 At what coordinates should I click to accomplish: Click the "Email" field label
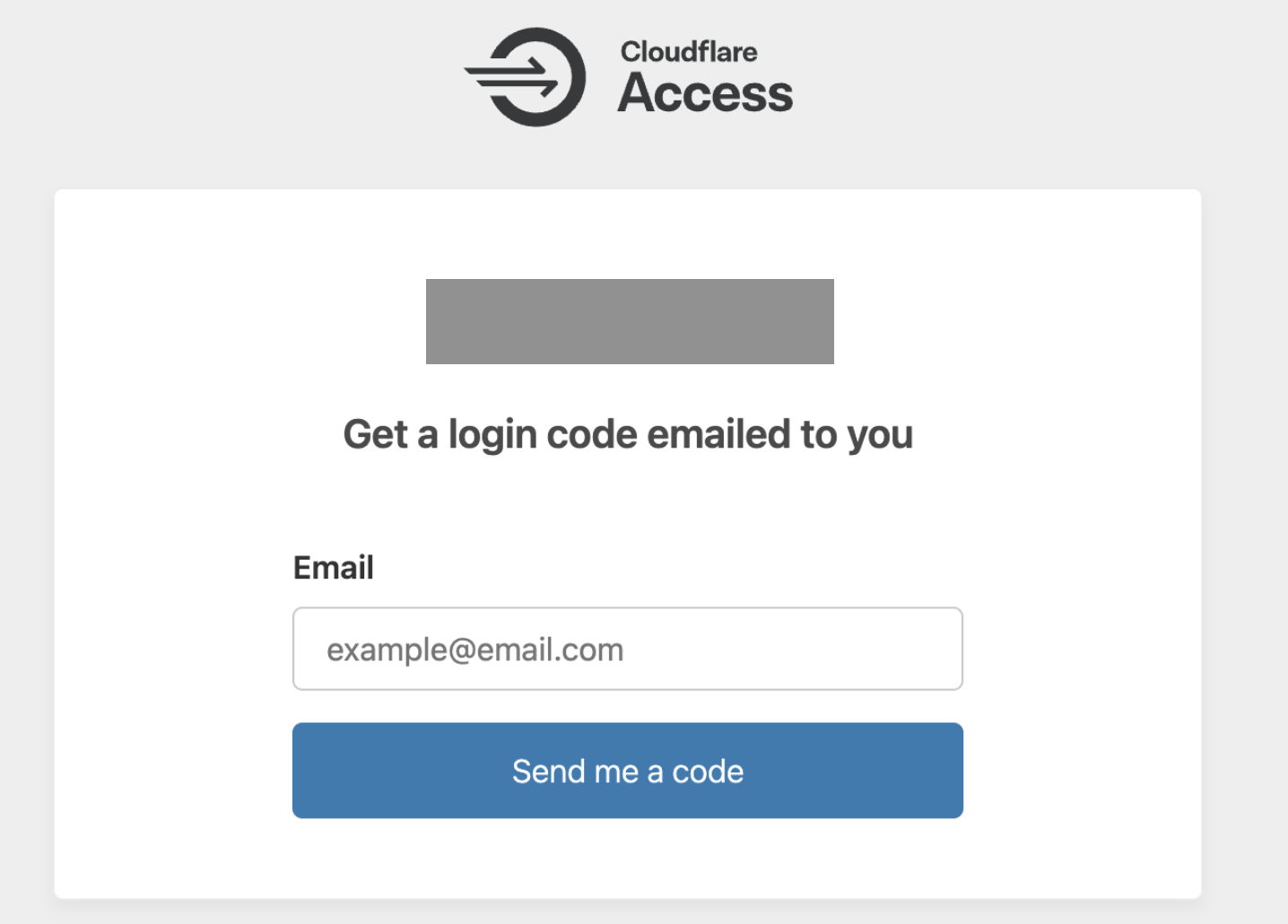[333, 568]
